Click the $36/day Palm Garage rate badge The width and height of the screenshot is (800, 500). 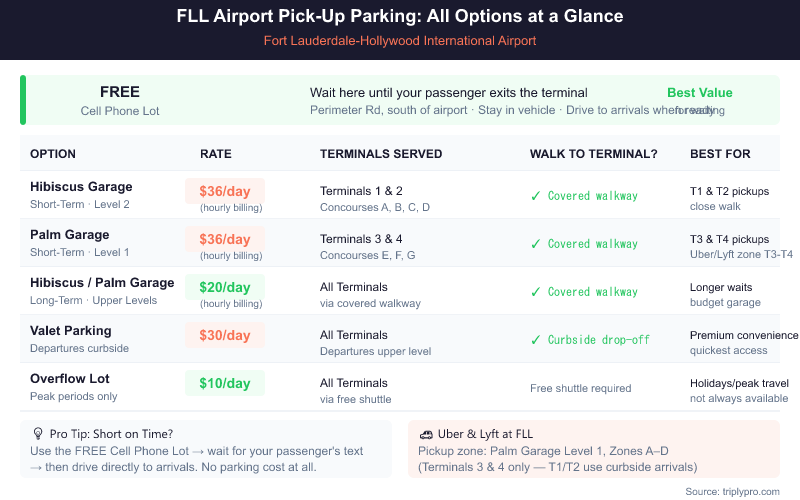[225, 239]
